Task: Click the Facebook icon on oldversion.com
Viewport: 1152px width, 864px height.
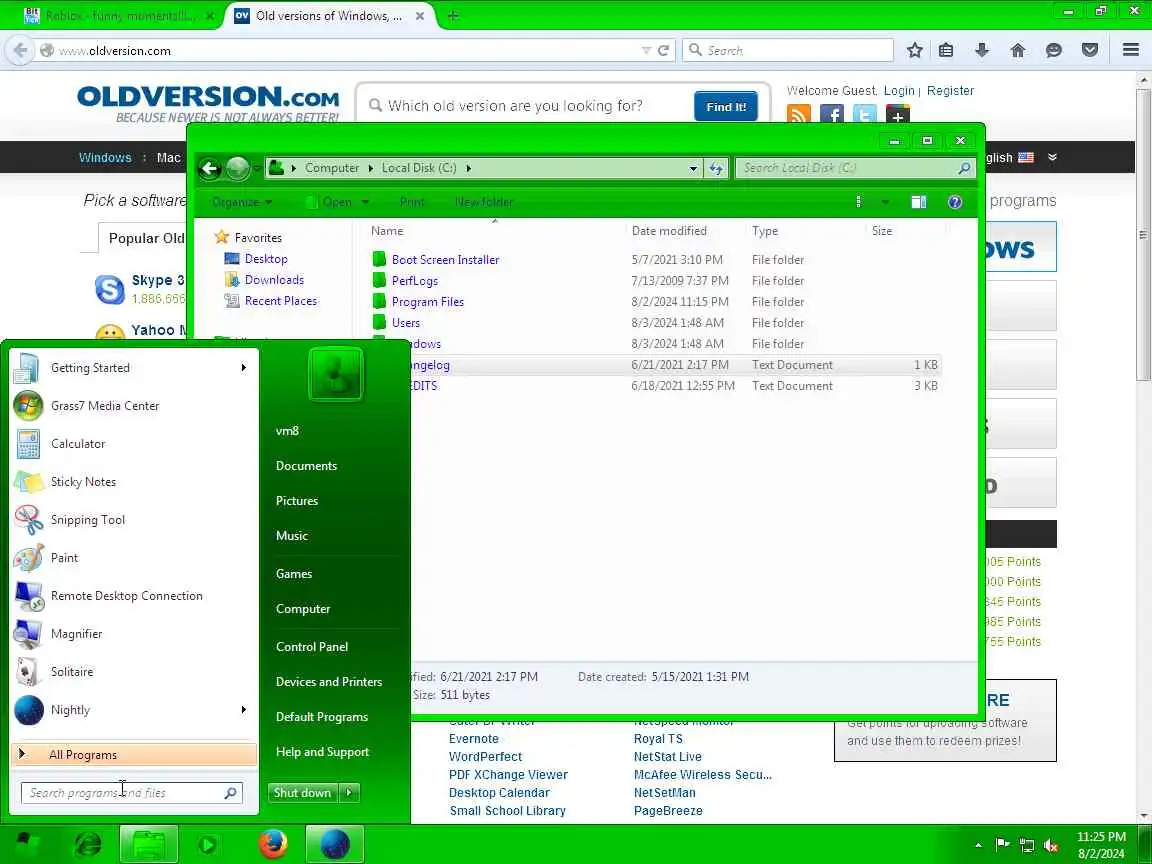Action: [x=832, y=115]
